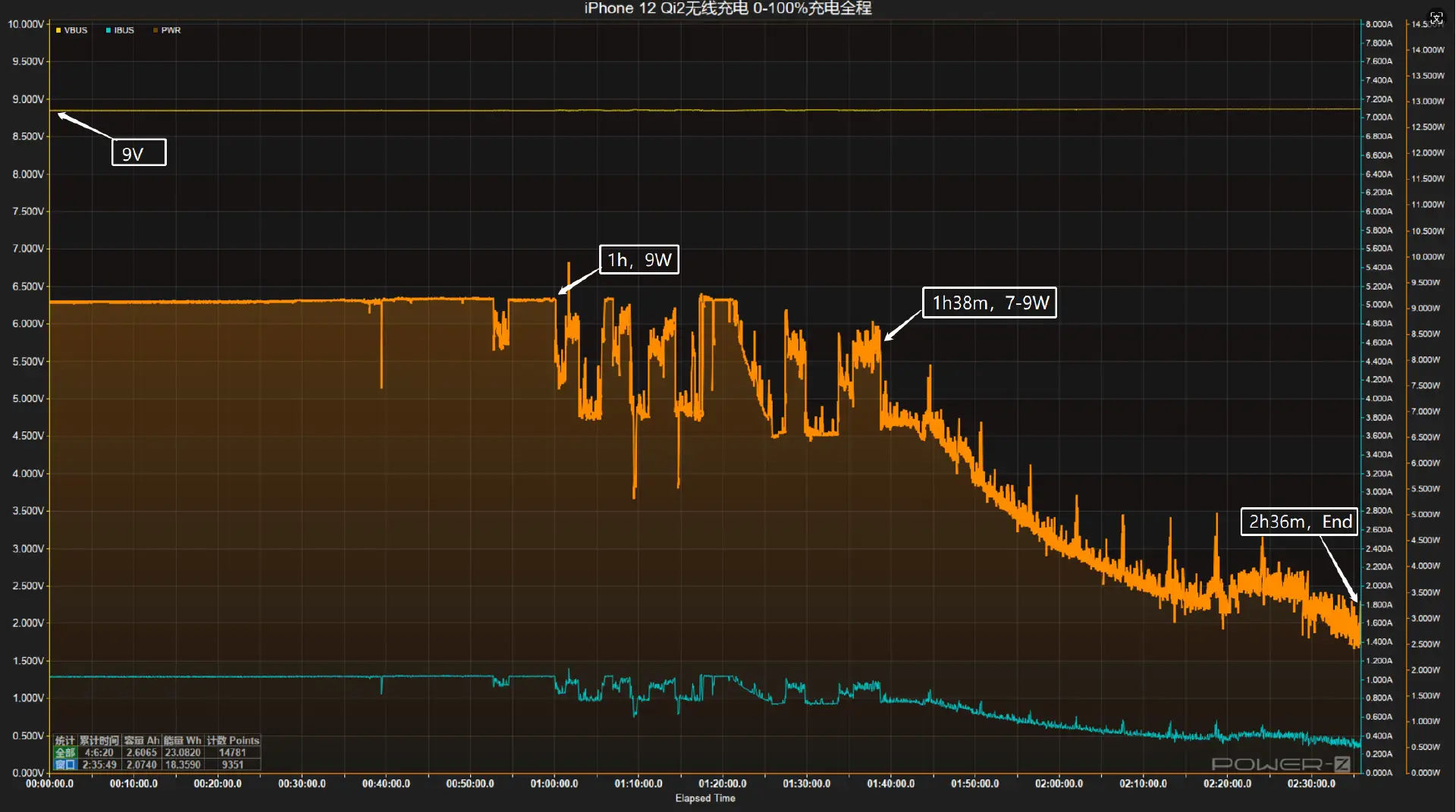Select the blue 窗口 statistics row label
Viewport: 1456px width, 812px height.
pyautogui.click(x=65, y=765)
